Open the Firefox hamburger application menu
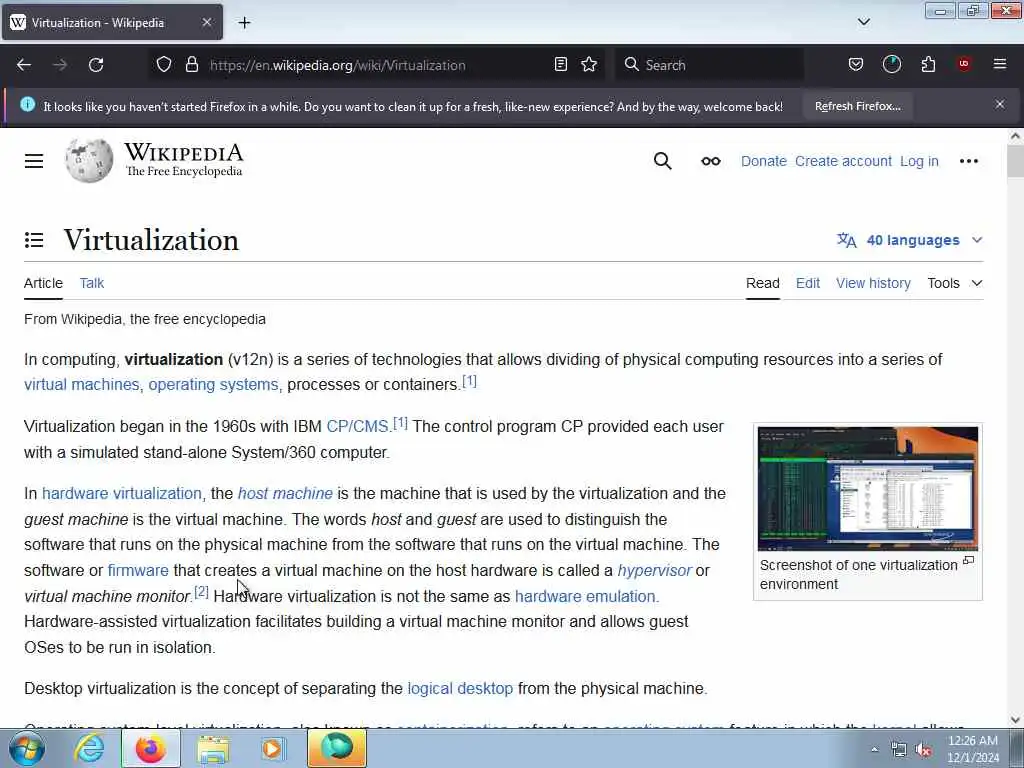The height and width of the screenshot is (768, 1024). point(1000,64)
